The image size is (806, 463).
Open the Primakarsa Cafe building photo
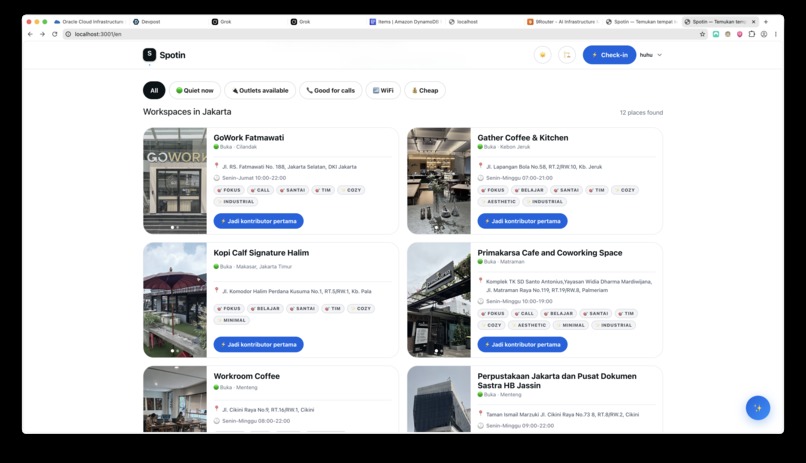point(439,300)
